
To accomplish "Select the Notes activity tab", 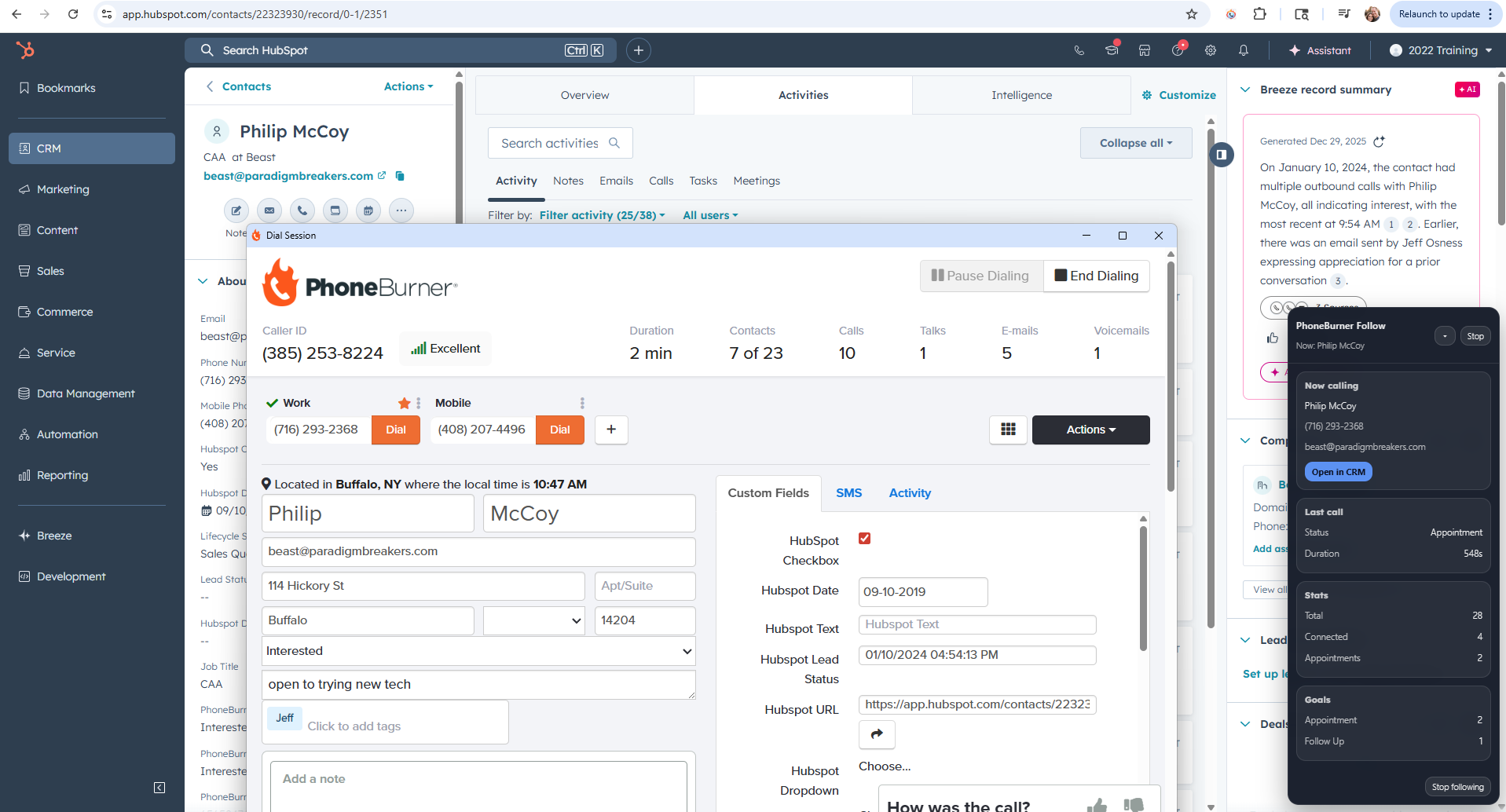I will [568, 181].
